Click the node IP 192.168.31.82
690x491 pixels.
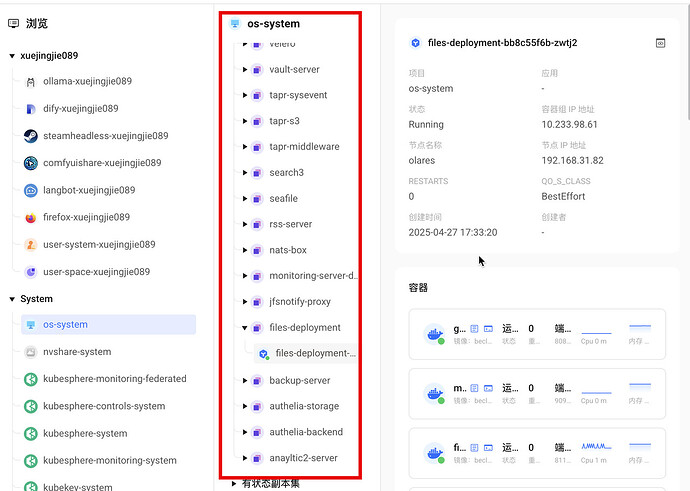pos(572,161)
